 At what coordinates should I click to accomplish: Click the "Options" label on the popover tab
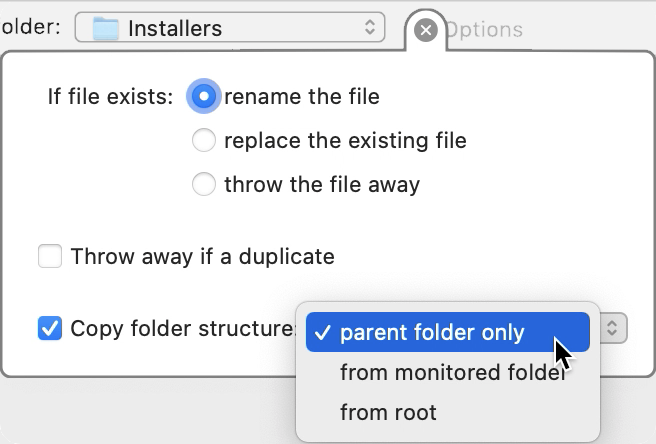point(484,30)
